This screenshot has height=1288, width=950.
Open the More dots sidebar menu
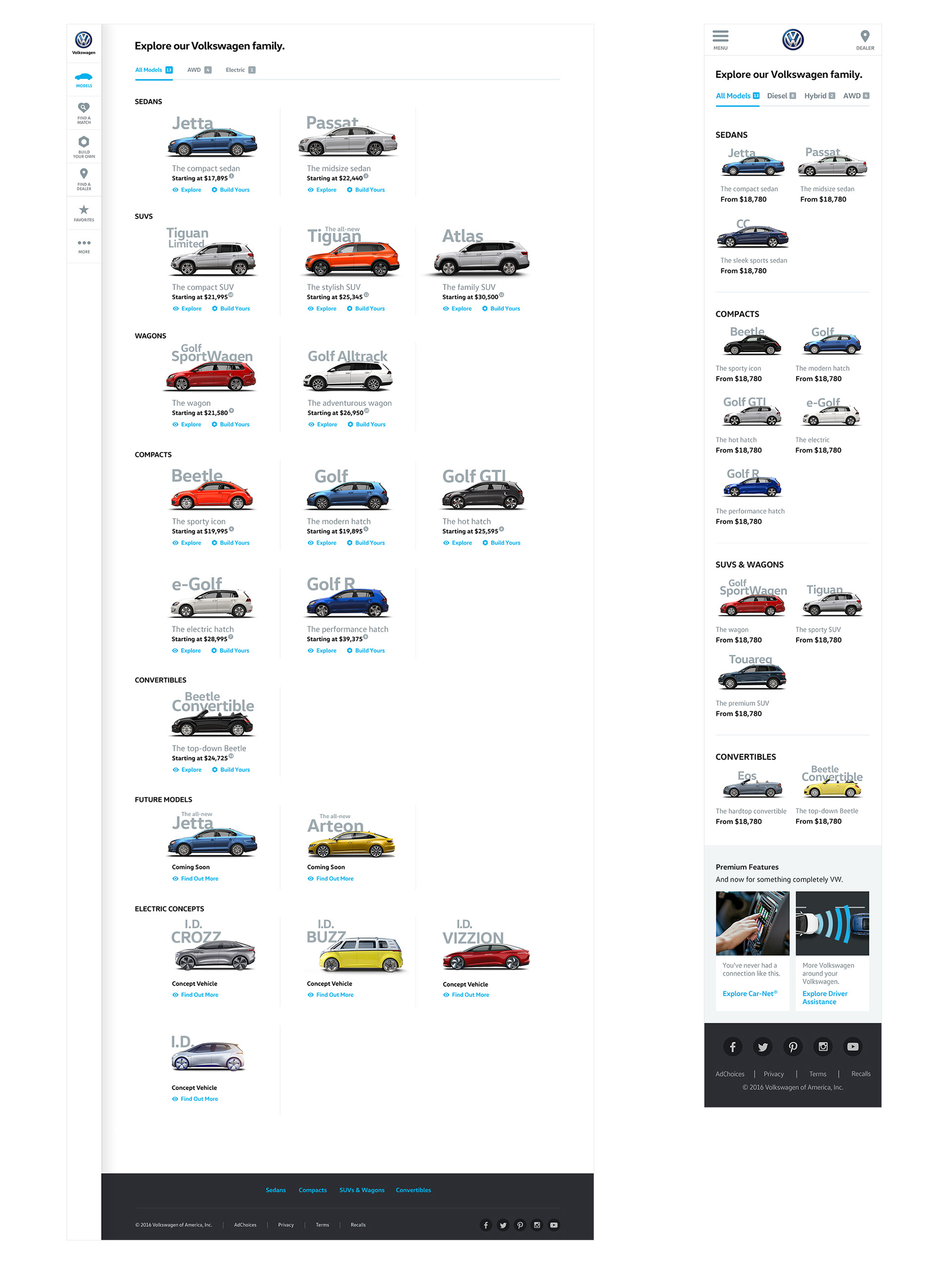[84, 246]
